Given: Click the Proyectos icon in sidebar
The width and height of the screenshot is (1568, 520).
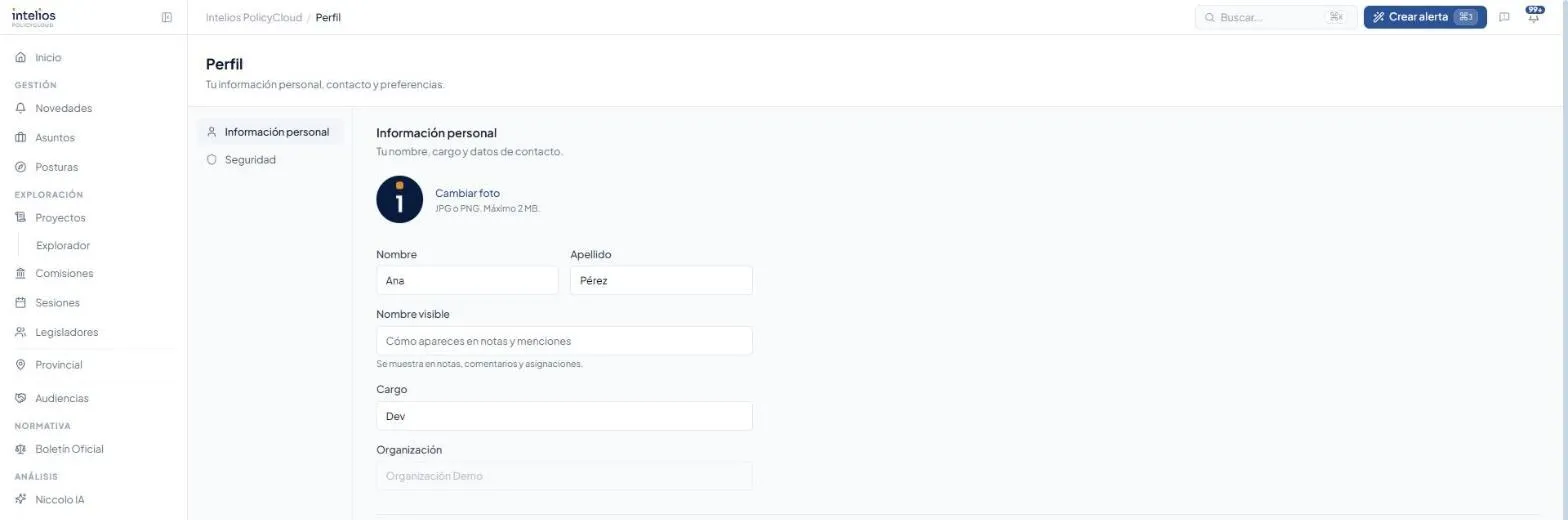Looking at the screenshot, I should pos(20,217).
